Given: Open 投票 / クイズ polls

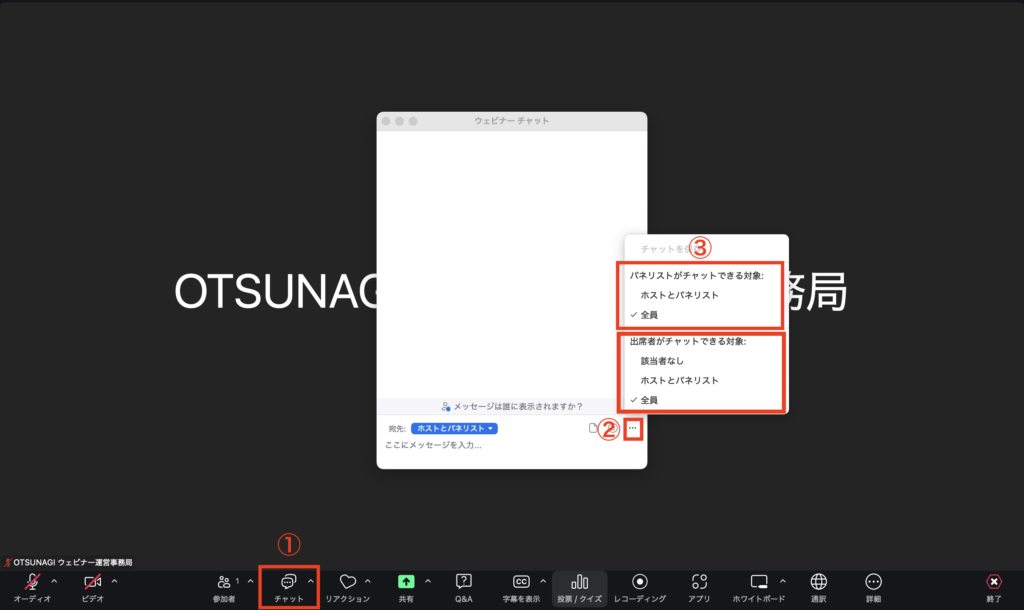Looking at the screenshot, I should [x=580, y=582].
